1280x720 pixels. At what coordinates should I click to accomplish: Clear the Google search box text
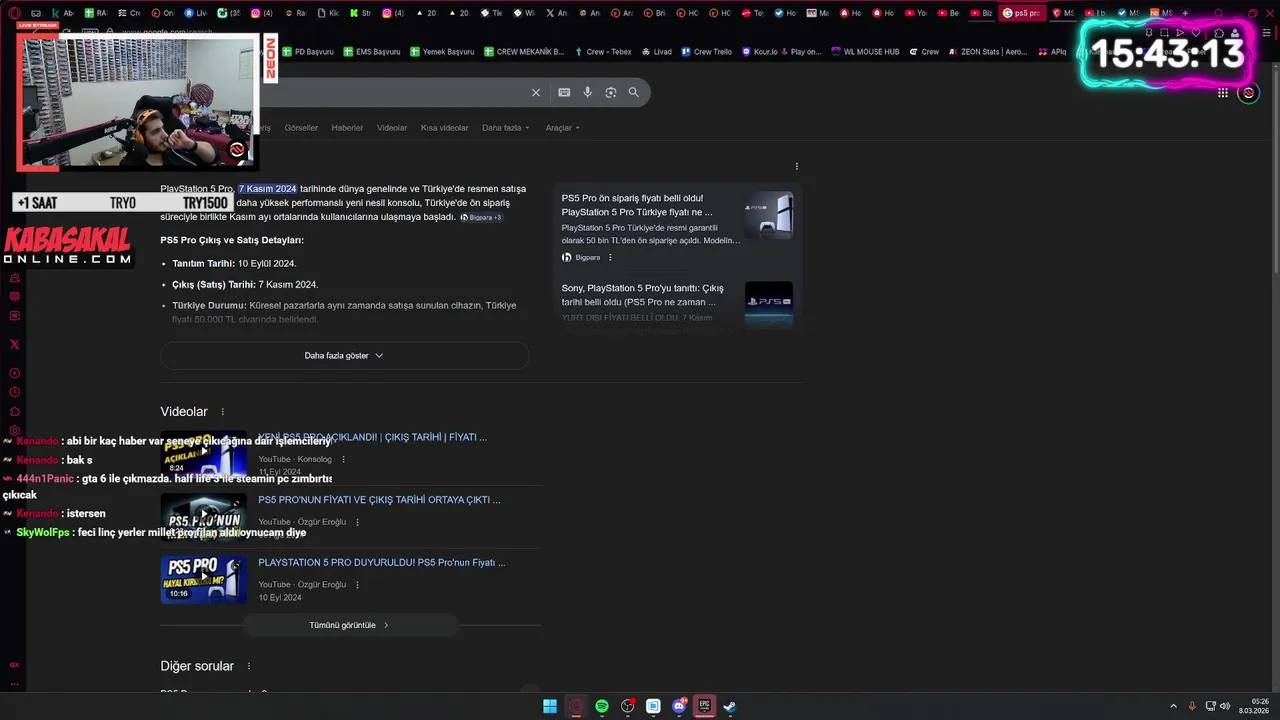pos(535,92)
